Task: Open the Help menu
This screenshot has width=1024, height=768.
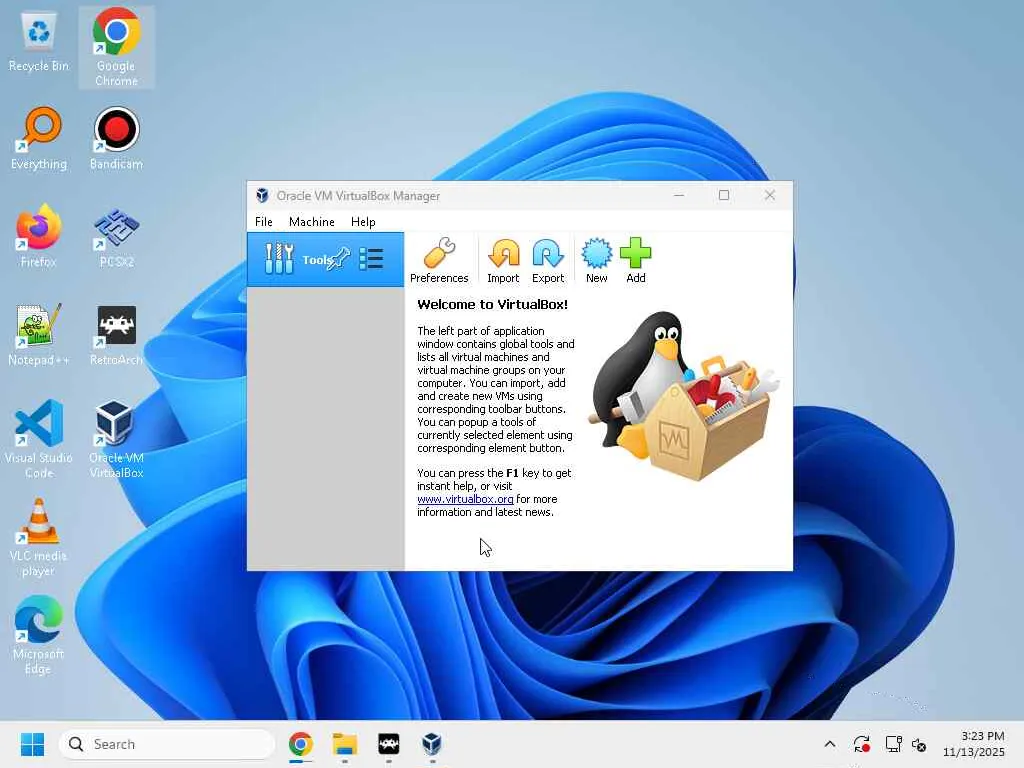Action: tap(363, 221)
